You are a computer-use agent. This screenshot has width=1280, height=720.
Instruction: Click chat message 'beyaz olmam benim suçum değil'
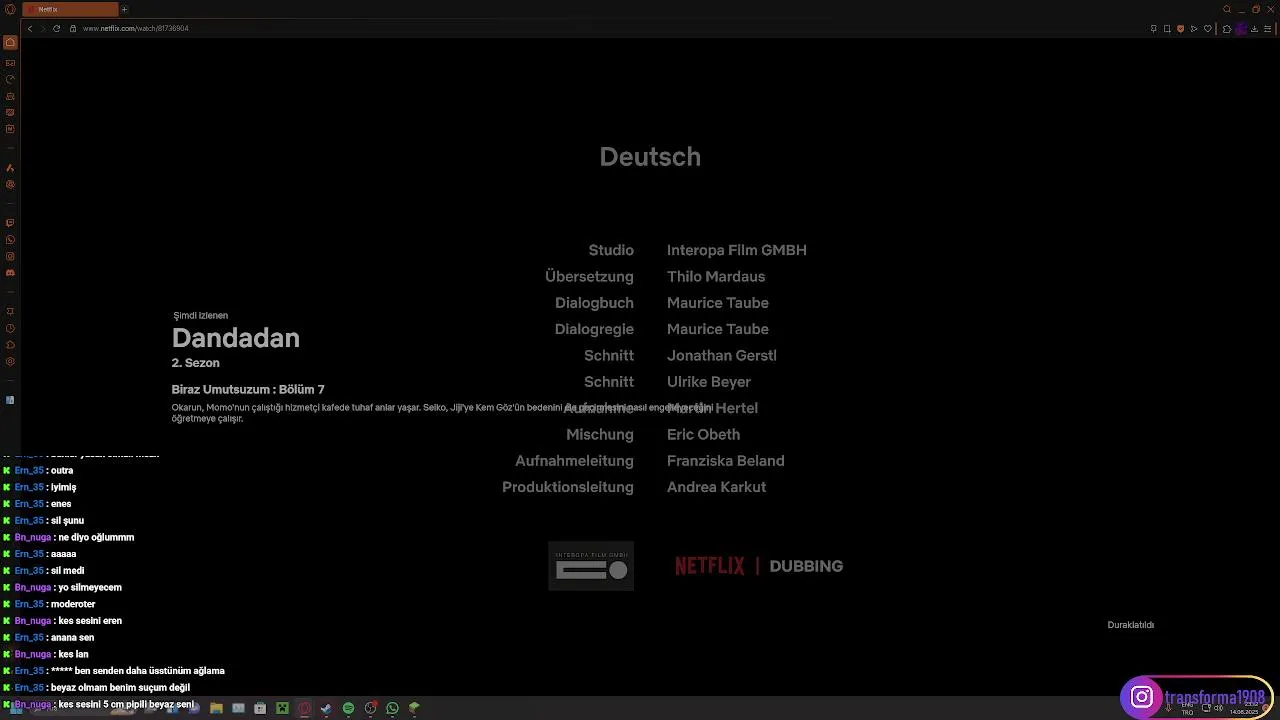click(120, 688)
